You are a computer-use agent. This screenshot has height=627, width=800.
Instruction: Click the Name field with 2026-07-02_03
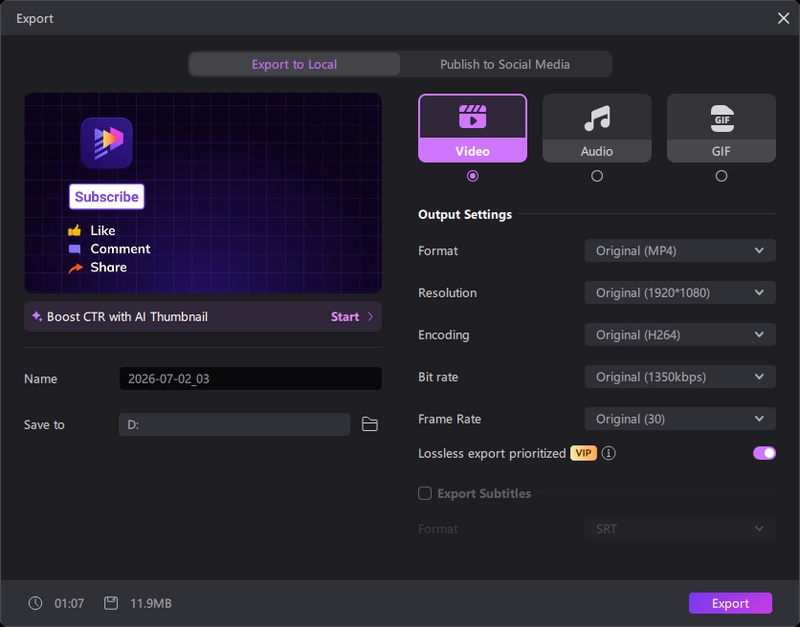pos(251,379)
